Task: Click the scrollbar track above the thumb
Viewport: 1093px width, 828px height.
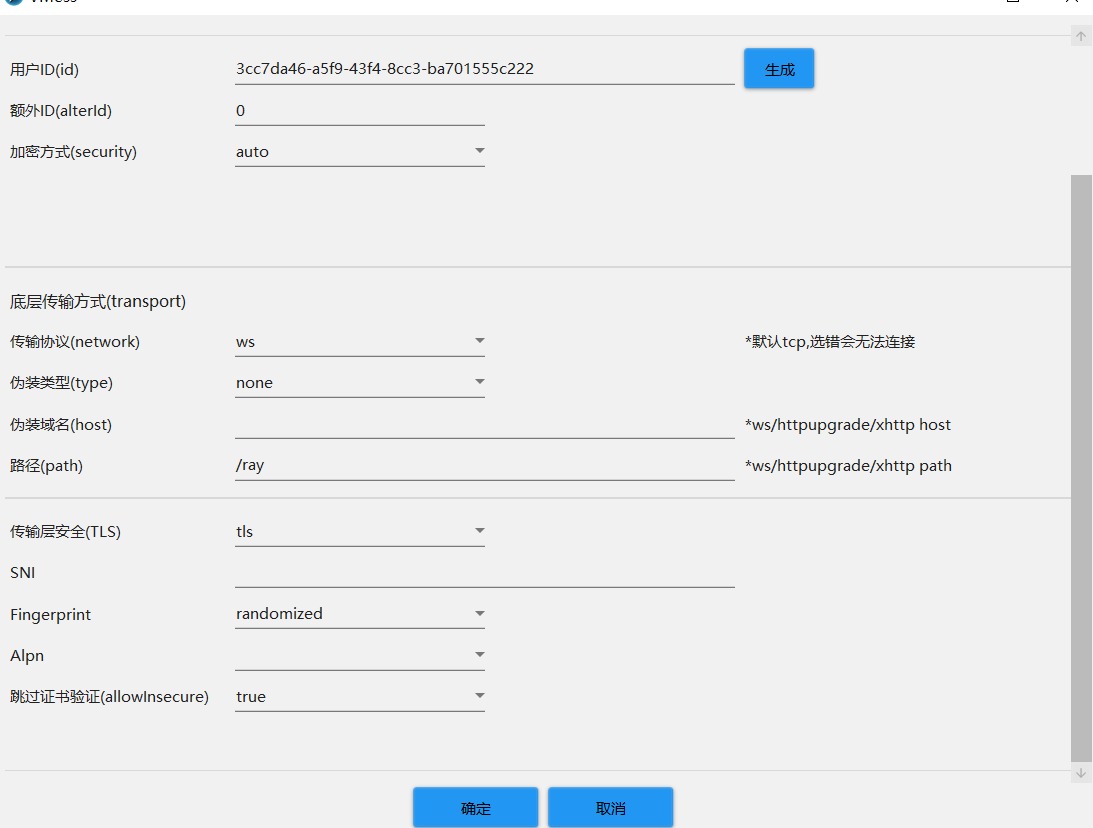Action: click(1081, 110)
